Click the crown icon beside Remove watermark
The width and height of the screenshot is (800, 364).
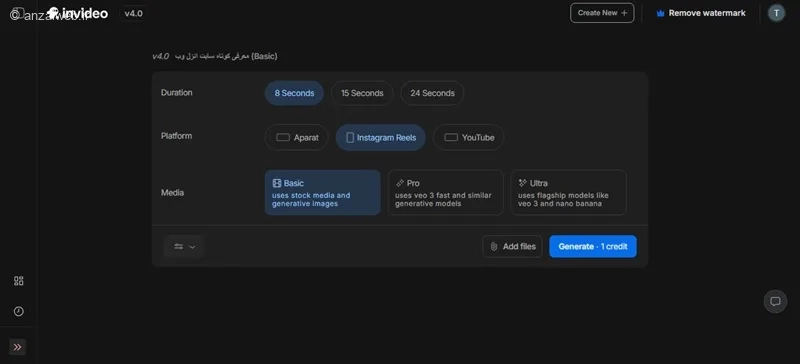click(660, 14)
